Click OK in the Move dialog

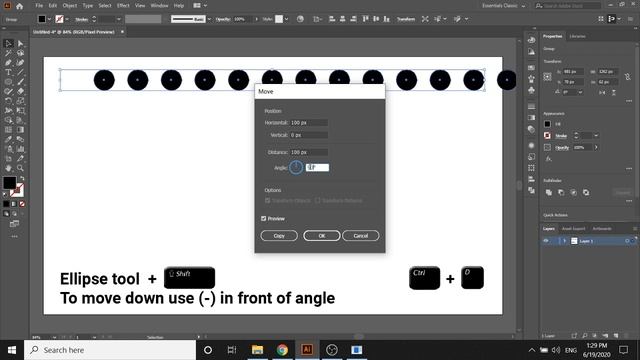pyautogui.click(x=322, y=236)
